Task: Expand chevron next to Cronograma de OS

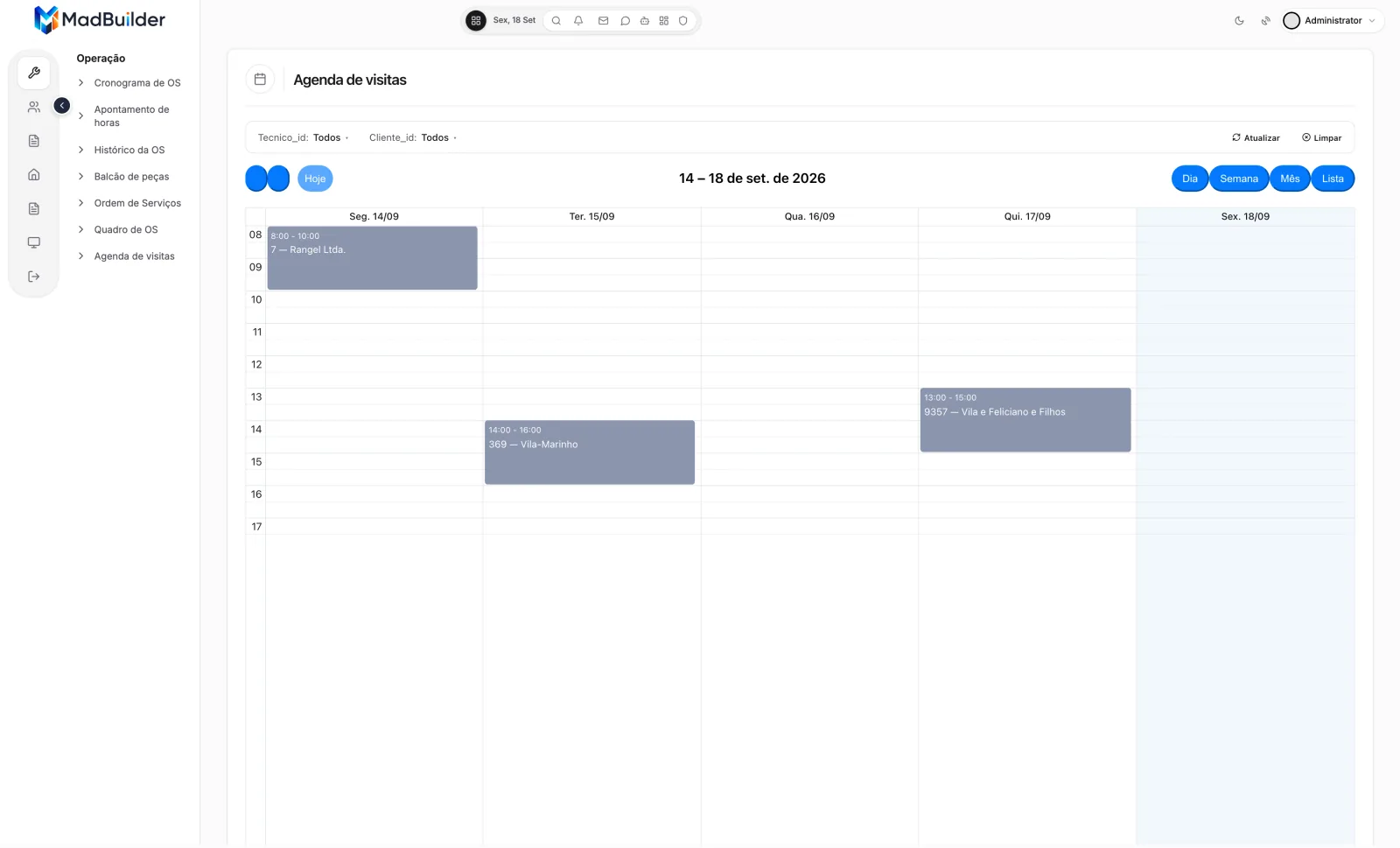Action: pos(80,82)
